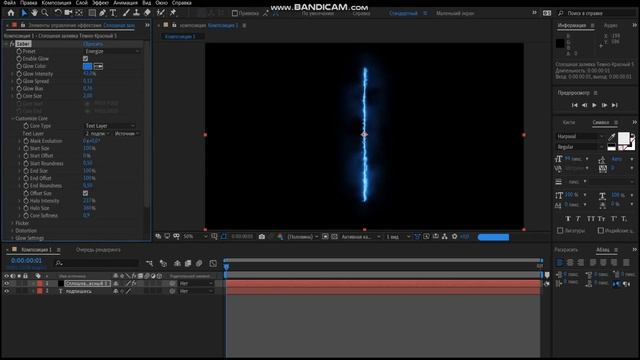640x360 pixels.
Task: Select the Pen tool
Action: 102,13
